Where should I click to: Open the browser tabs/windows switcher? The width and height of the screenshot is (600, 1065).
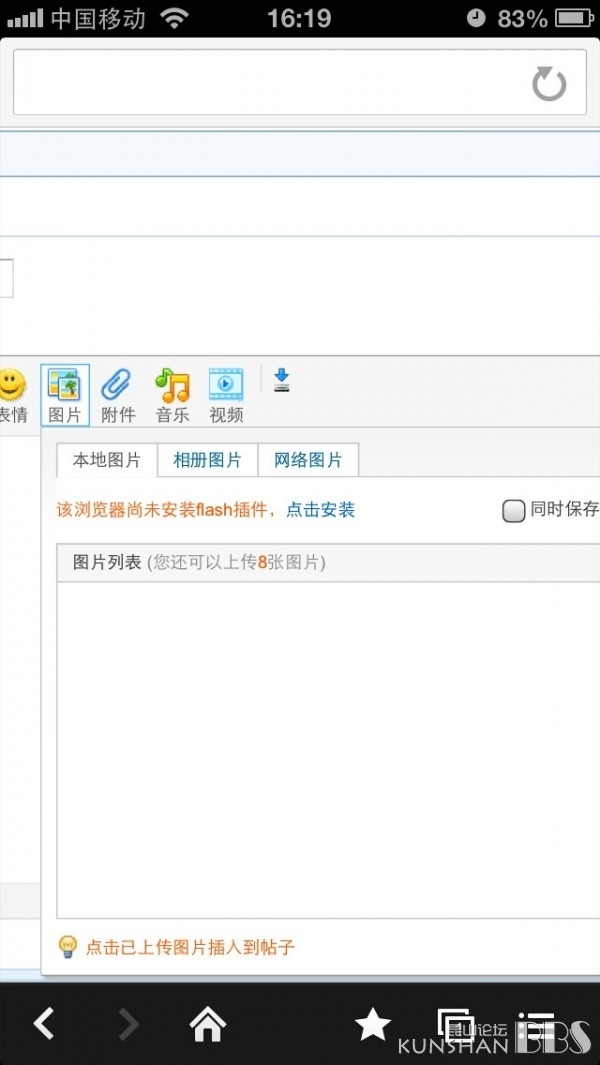(x=456, y=1026)
